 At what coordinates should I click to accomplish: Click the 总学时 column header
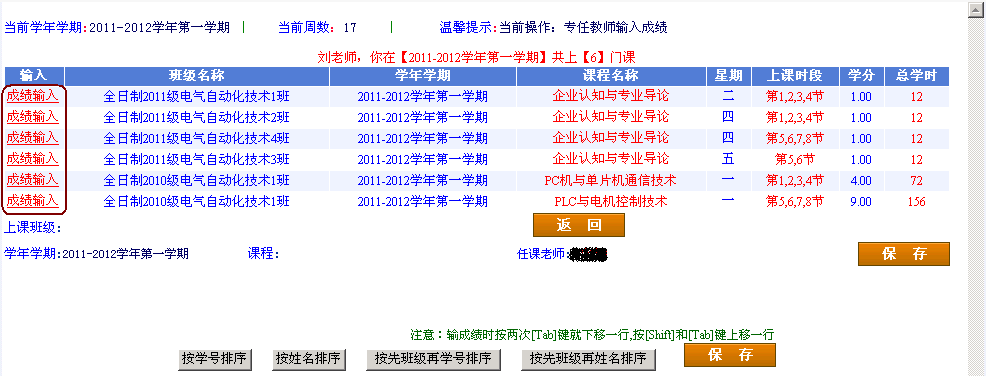coord(916,76)
